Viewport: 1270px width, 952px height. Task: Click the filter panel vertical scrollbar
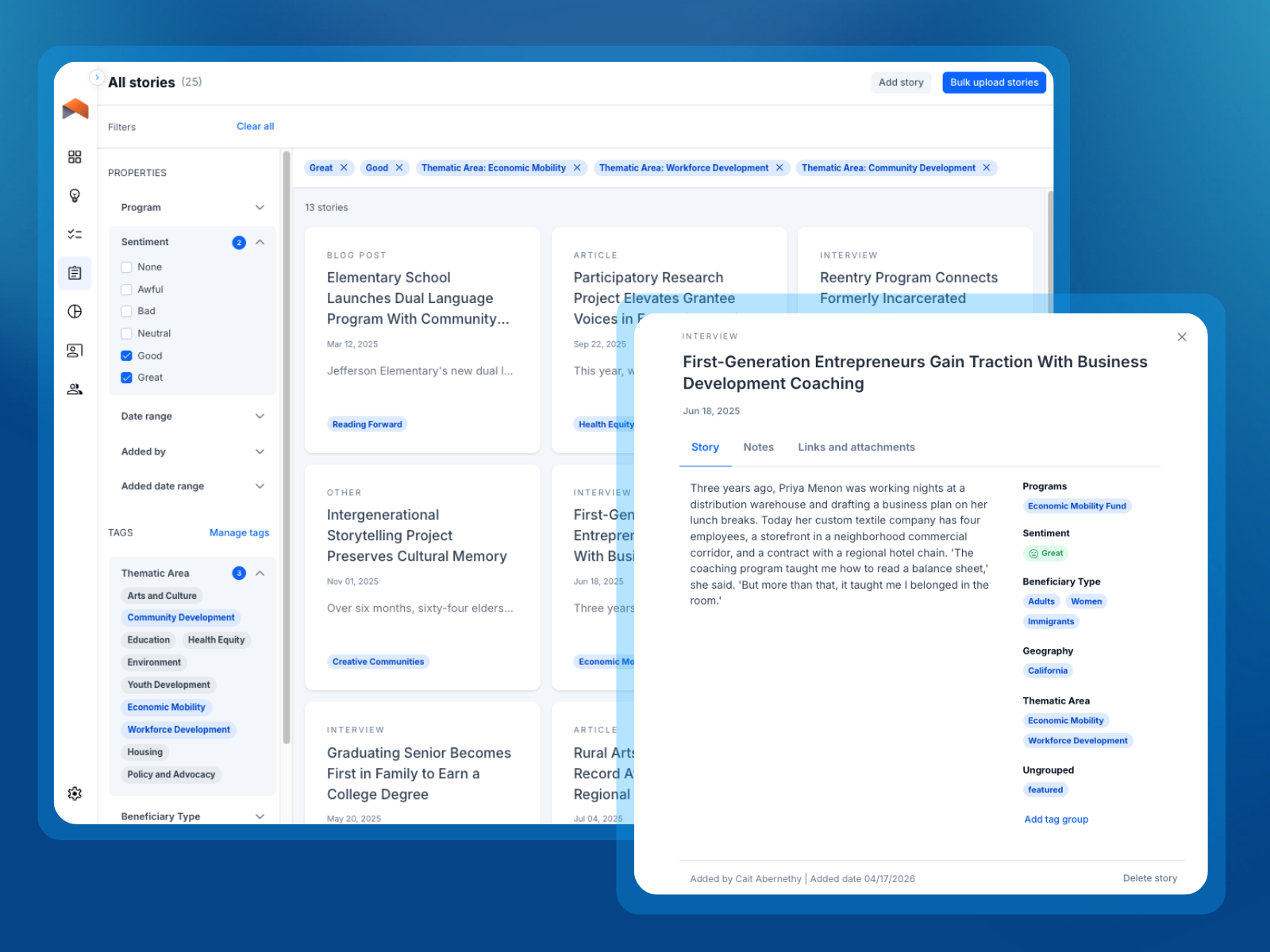click(x=287, y=444)
